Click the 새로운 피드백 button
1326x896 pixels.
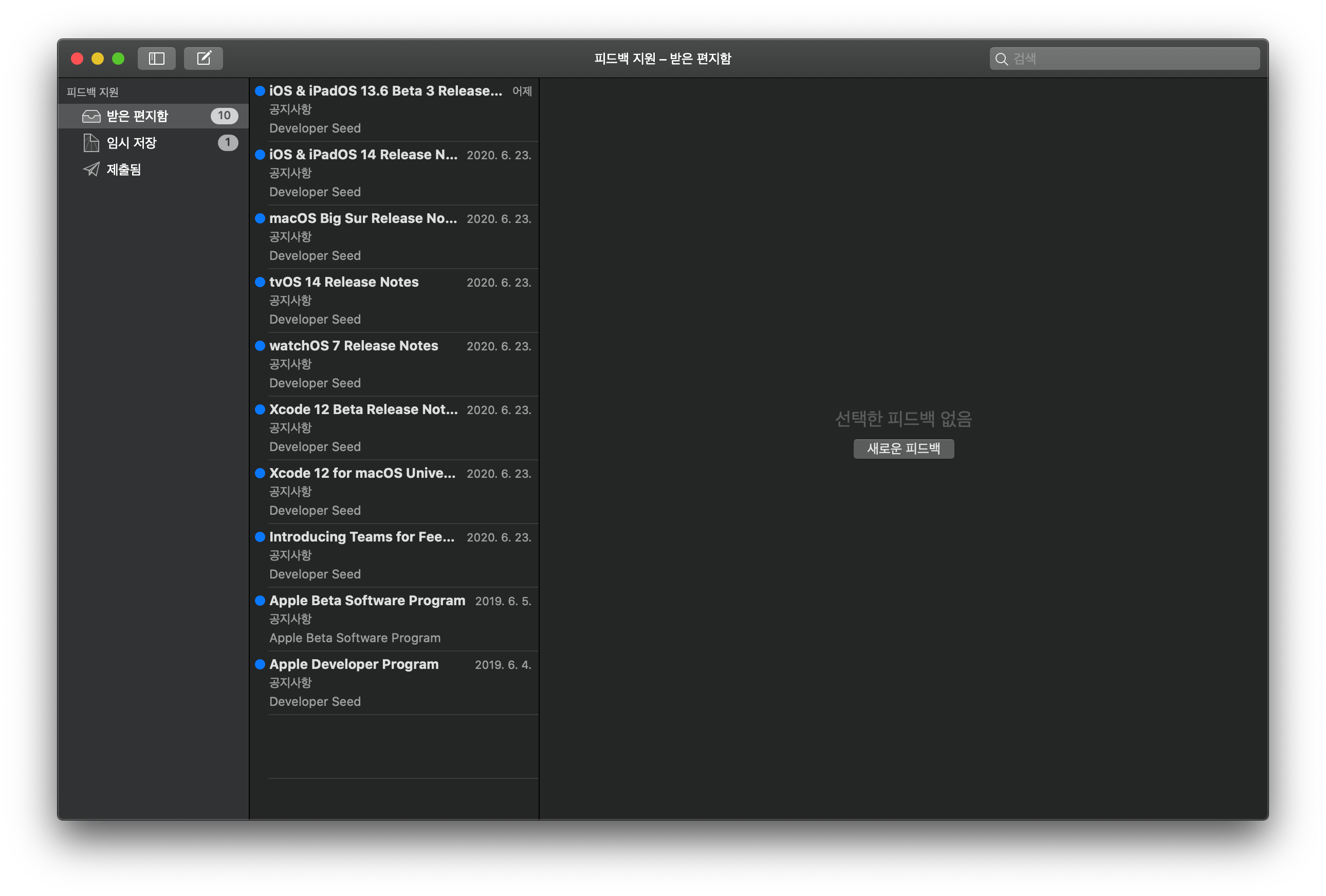903,449
